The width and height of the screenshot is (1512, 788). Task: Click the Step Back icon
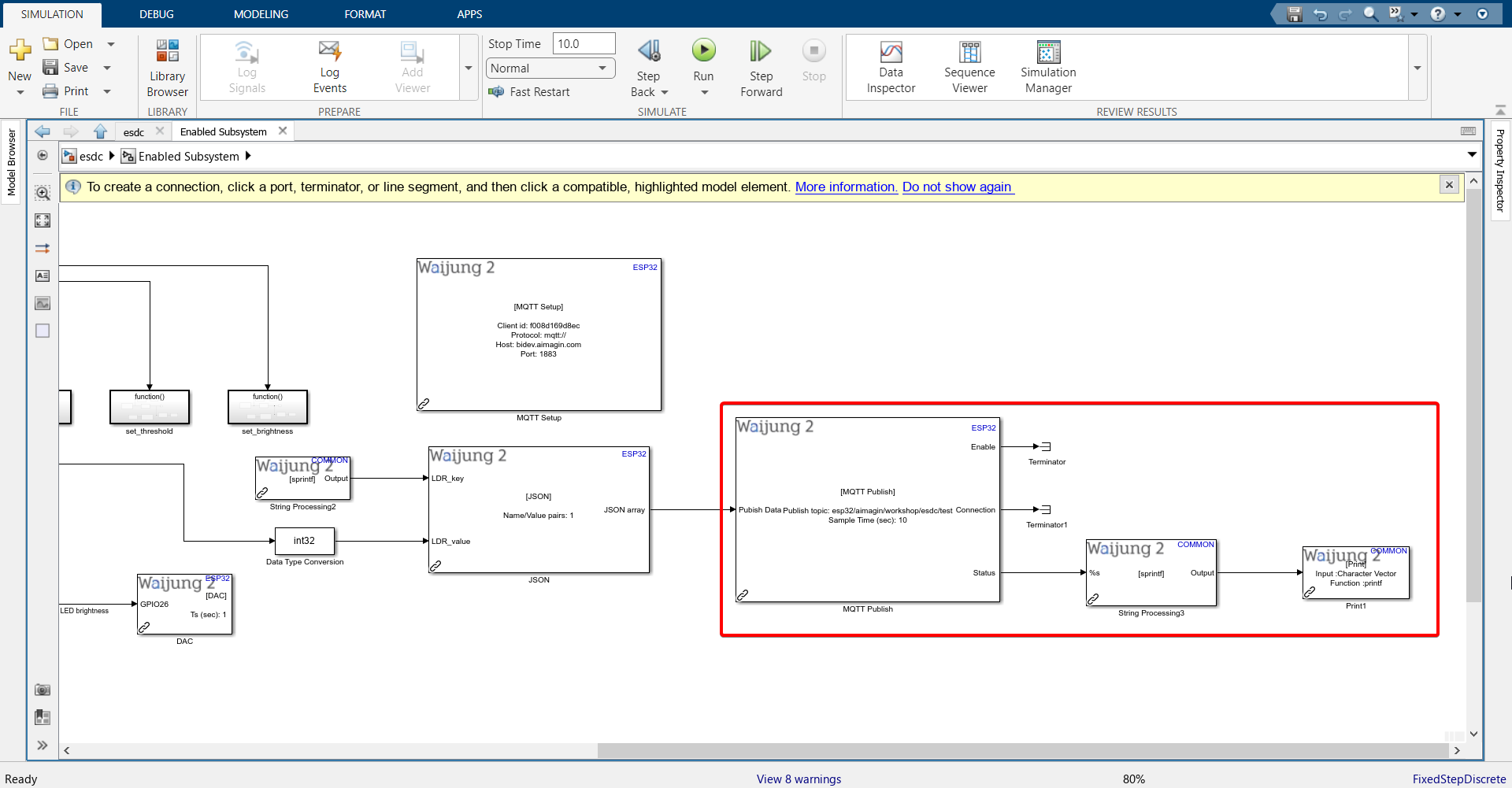pos(649,51)
